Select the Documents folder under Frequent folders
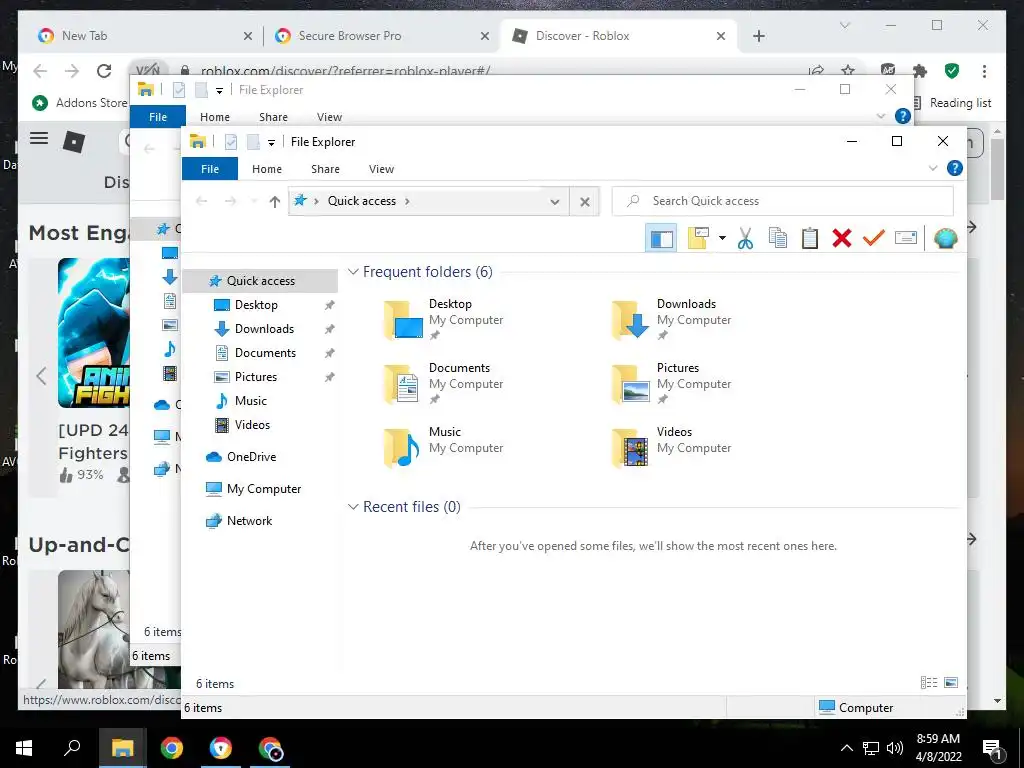 click(445, 383)
